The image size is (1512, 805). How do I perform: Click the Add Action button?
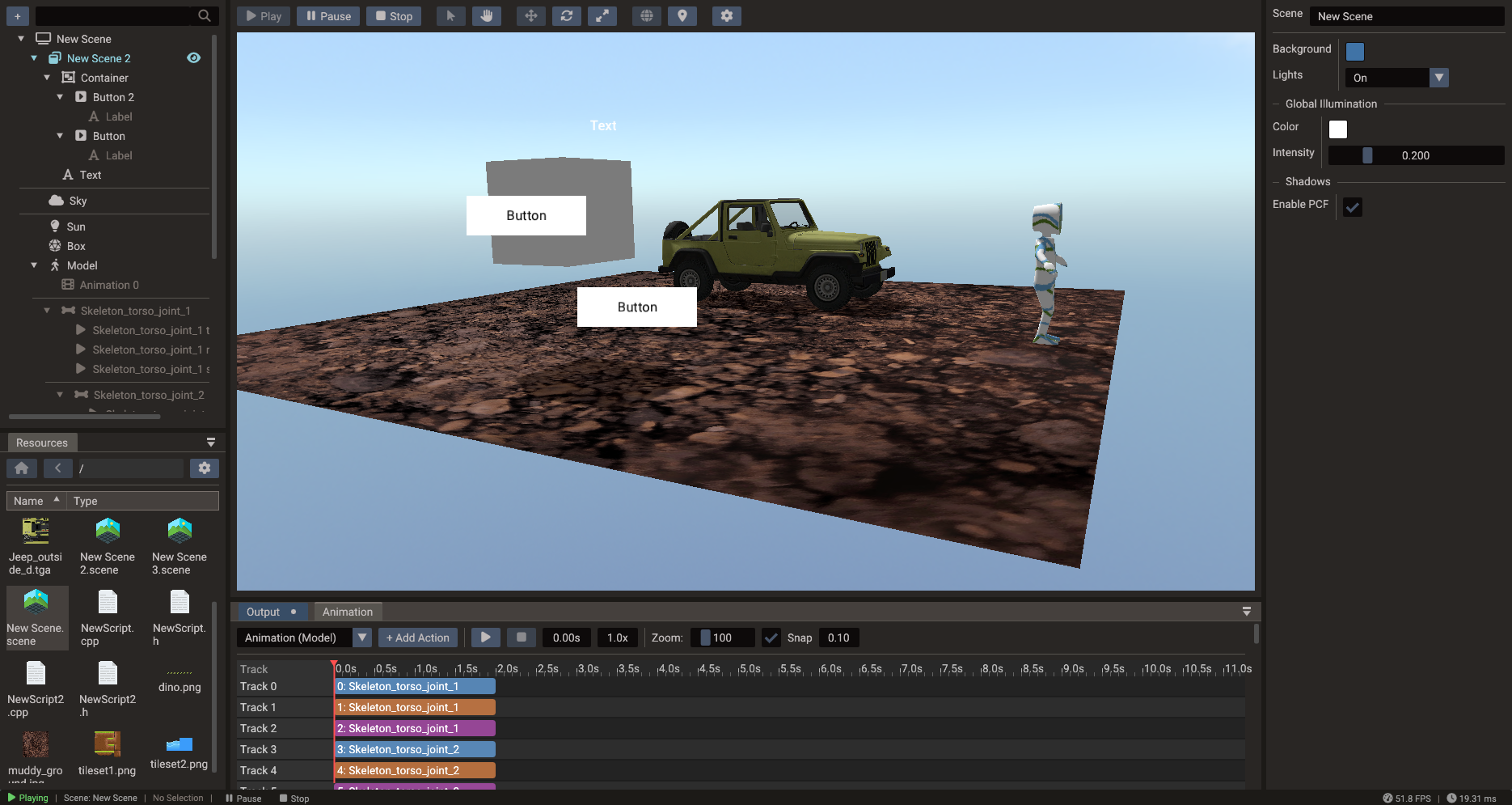[x=418, y=638]
